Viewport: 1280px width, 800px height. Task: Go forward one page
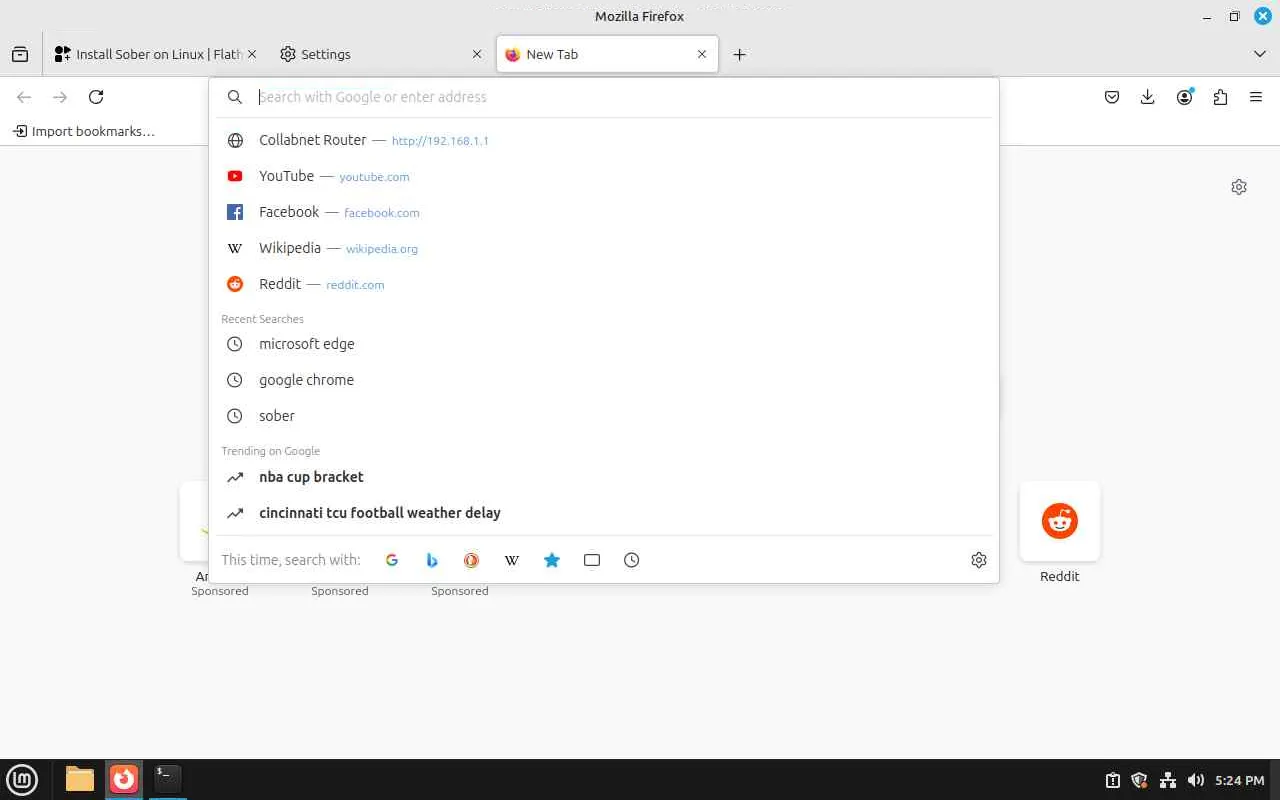click(60, 97)
